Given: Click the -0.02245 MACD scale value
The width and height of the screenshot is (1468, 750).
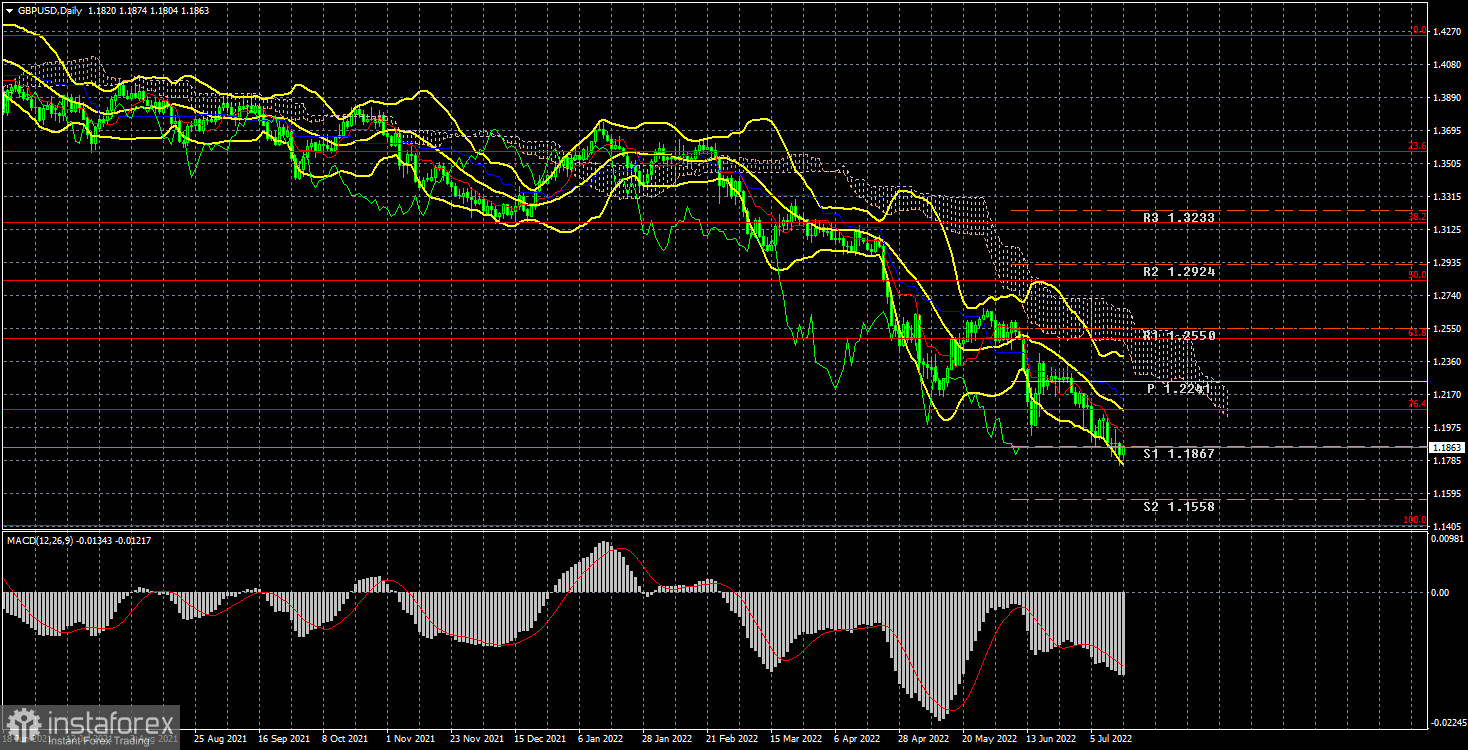Looking at the screenshot, I should coord(1447,721).
